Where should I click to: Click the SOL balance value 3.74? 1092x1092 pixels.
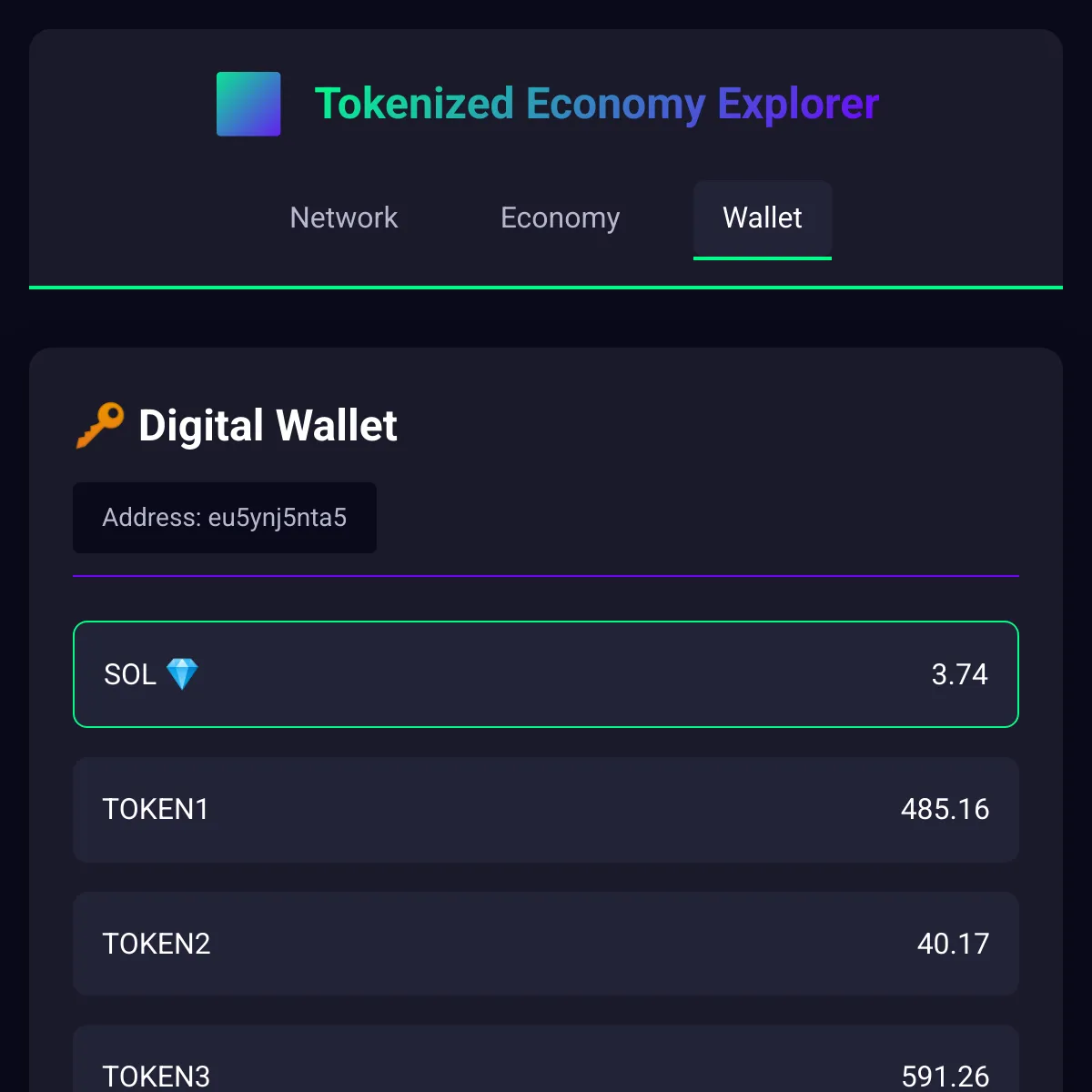click(x=960, y=674)
